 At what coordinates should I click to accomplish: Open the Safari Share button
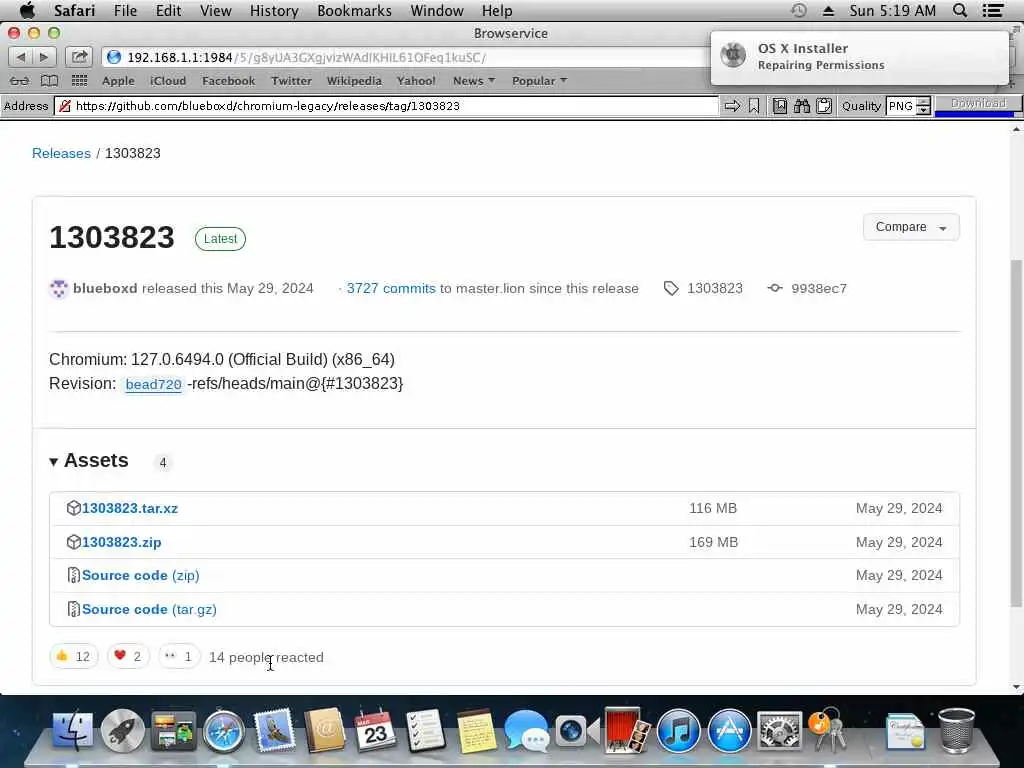coord(79,57)
